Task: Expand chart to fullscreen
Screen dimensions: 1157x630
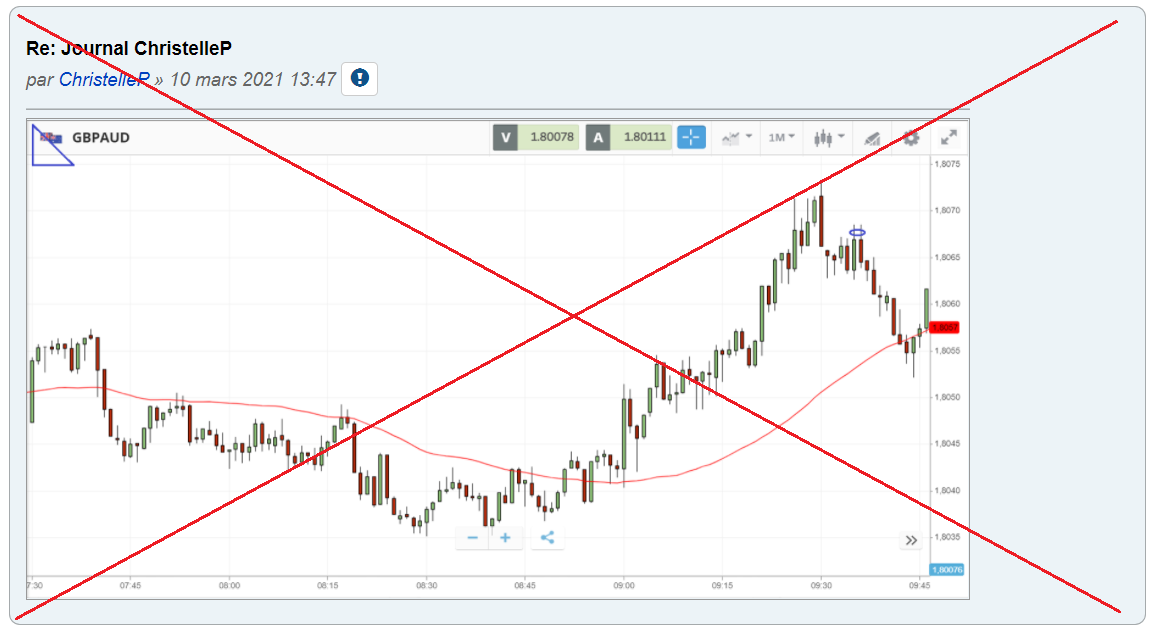Action: (x=949, y=137)
